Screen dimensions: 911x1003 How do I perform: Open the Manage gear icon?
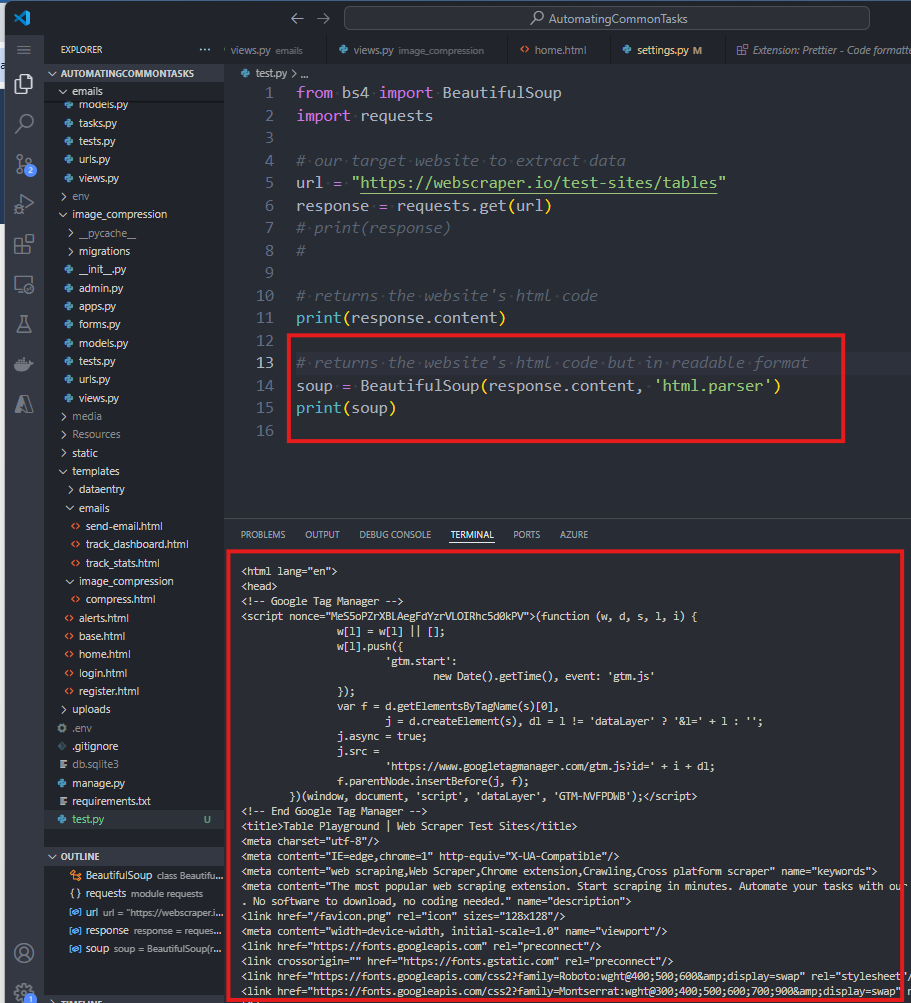point(24,992)
